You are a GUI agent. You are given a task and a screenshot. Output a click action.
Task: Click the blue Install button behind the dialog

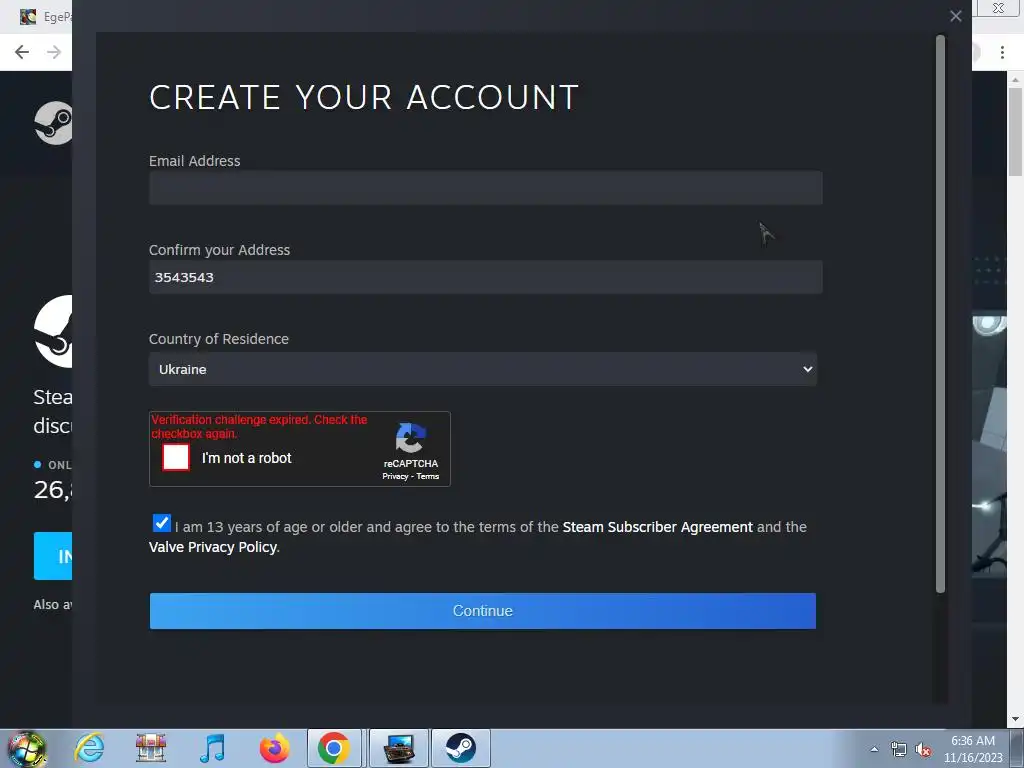pyautogui.click(x=53, y=556)
